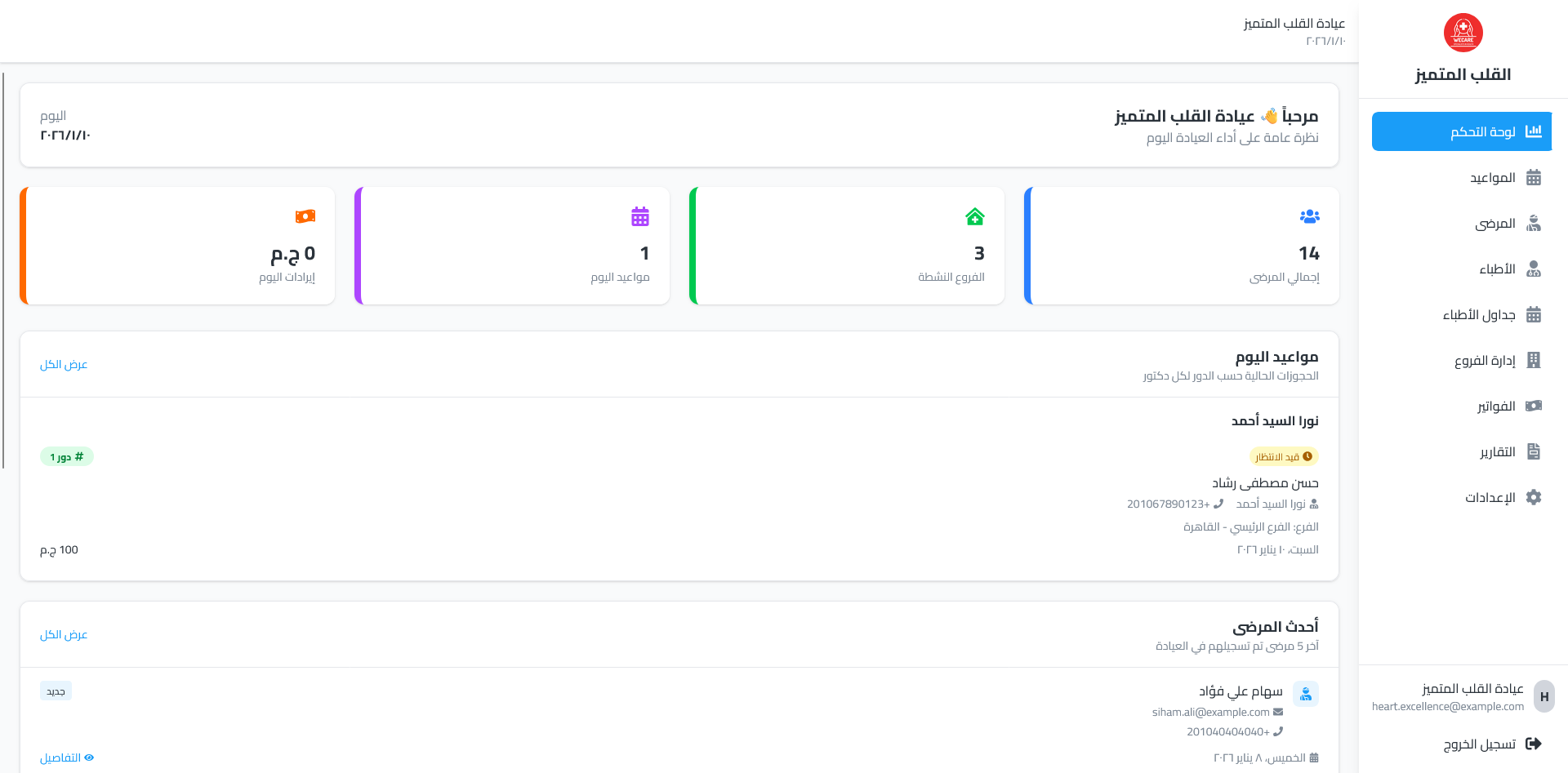Viewport: 1568px width, 773px height.
Task: Click the الفواتير invoices icon
Action: pos(1534,406)
